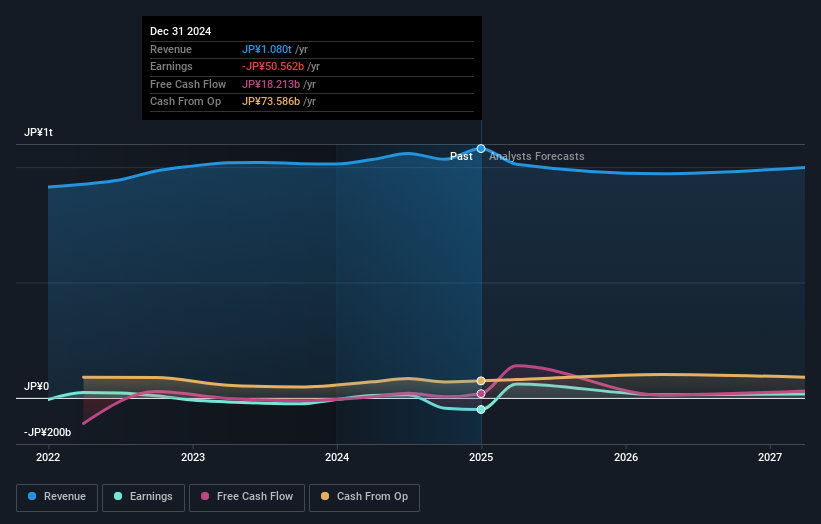This screenshot has height=524, width=821.
Task: Click the Past label on the chart
Action: click(461, 157)
